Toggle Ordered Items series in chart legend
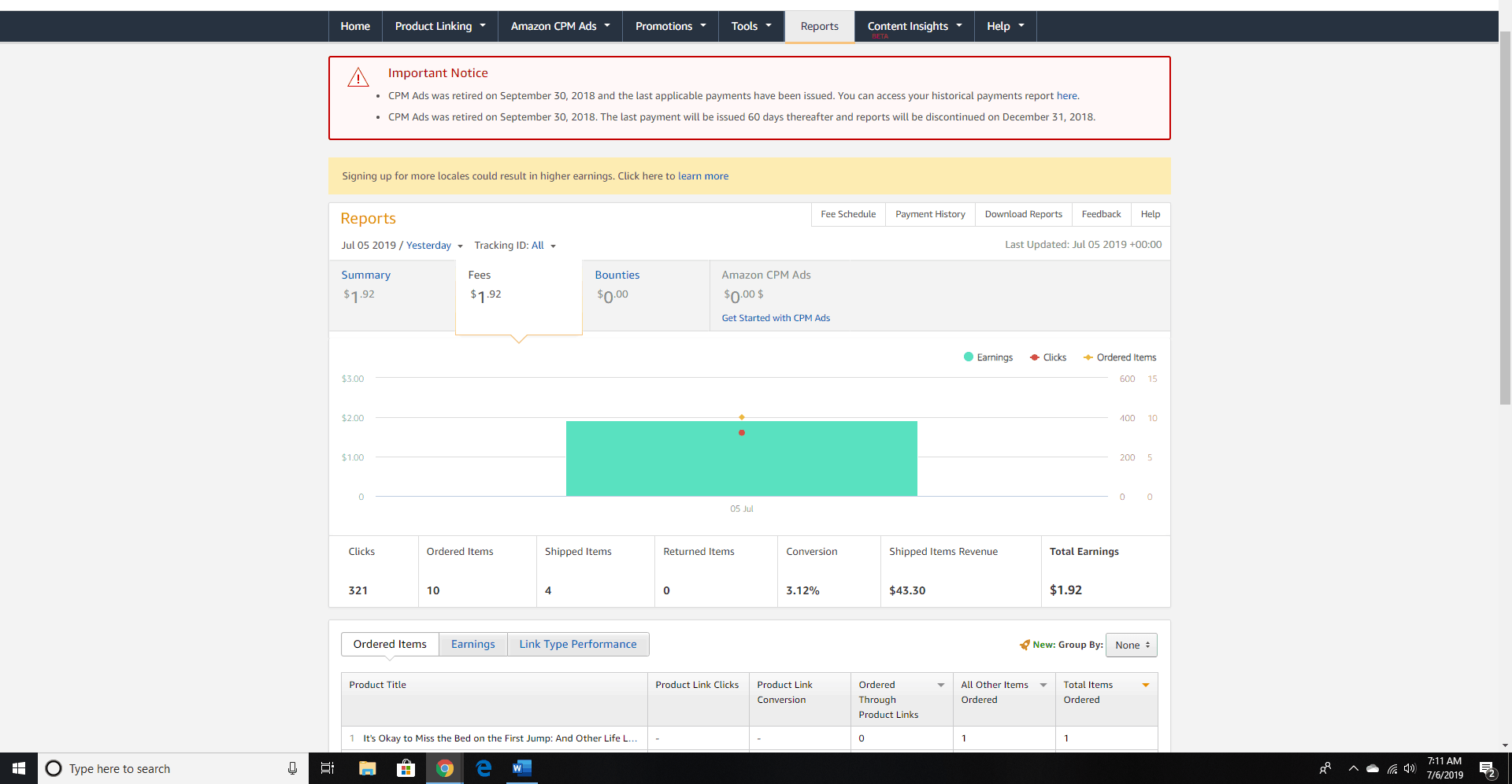1512x784 pixels. [x=1120, y=357]
